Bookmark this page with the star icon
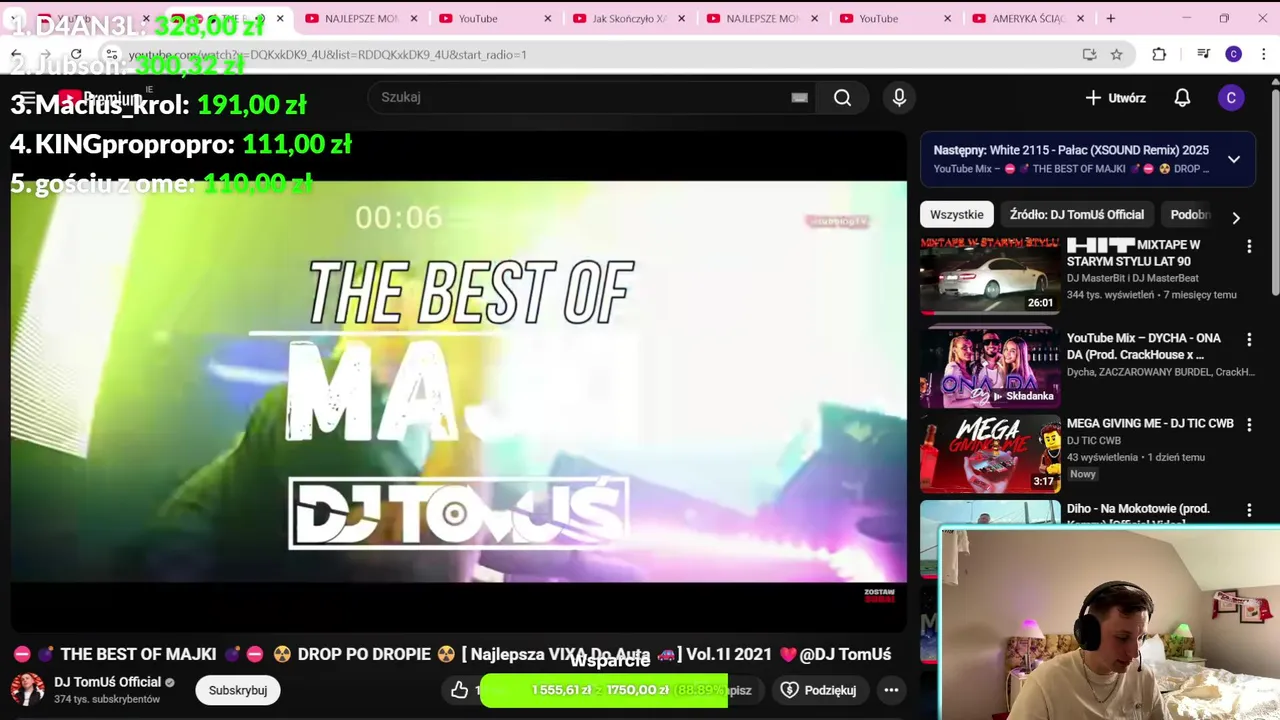Screen dimensions: 1280x720 1116,54
